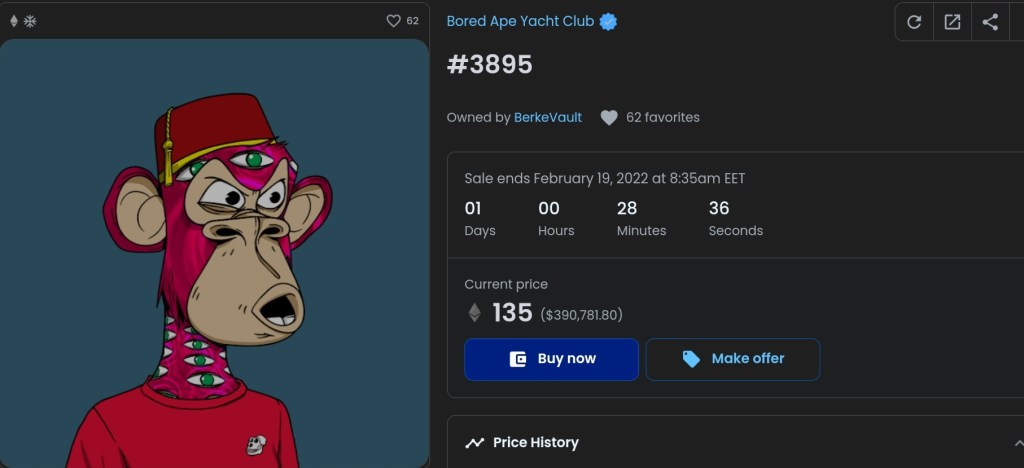
Task: Open the BerkeVault owner profile link
Action: click(548, 117)
